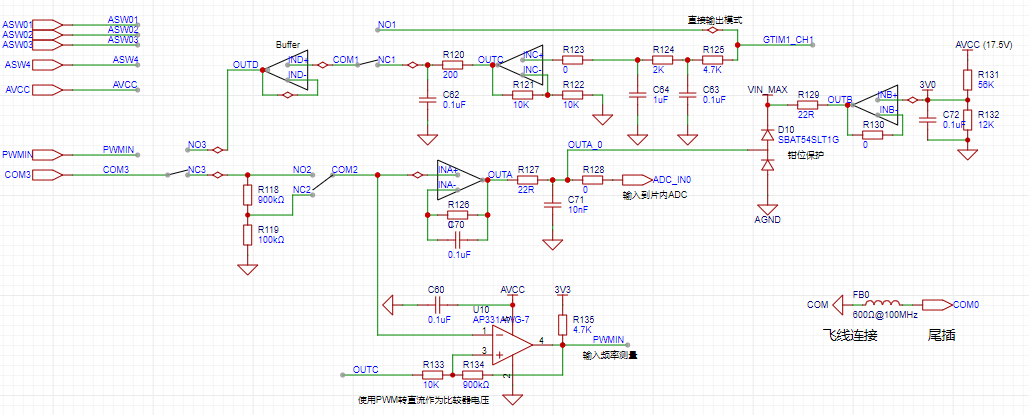1029x415 pixels.
Task: Select the AGND ground symbol
Action: pyautogui.click(x=766, y=209)
